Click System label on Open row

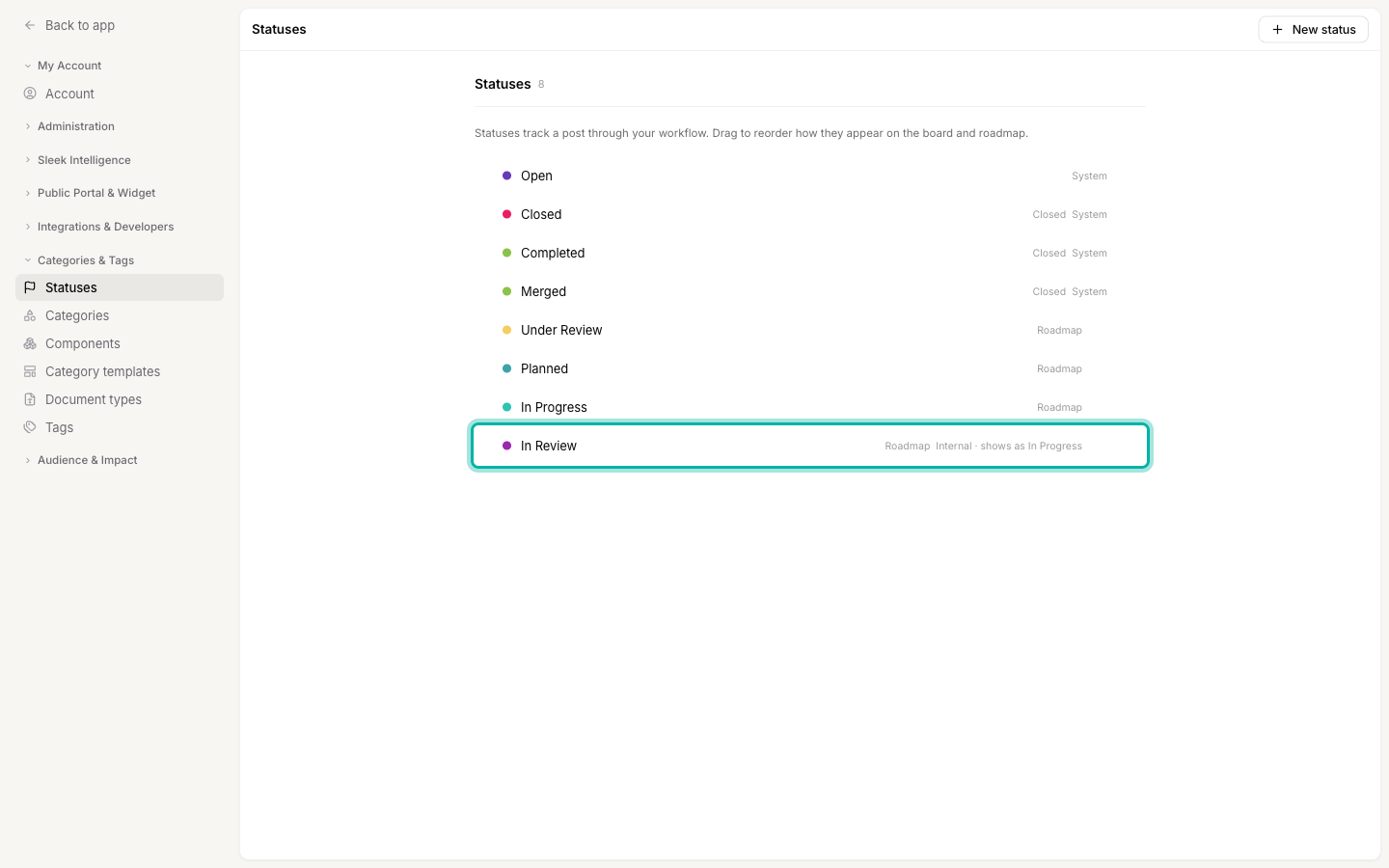pos(1089,176)
